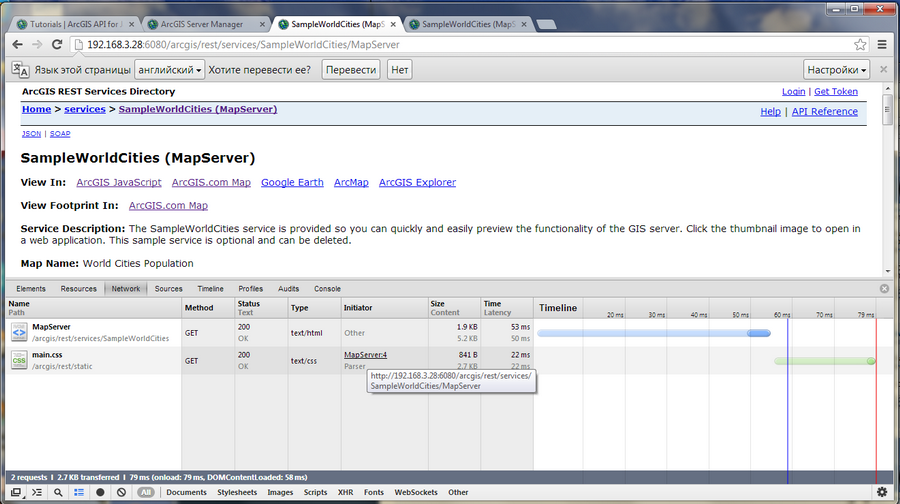Switch to the last SampleWorldCities browser tab
900x504 pixels.
pos(468,24)
